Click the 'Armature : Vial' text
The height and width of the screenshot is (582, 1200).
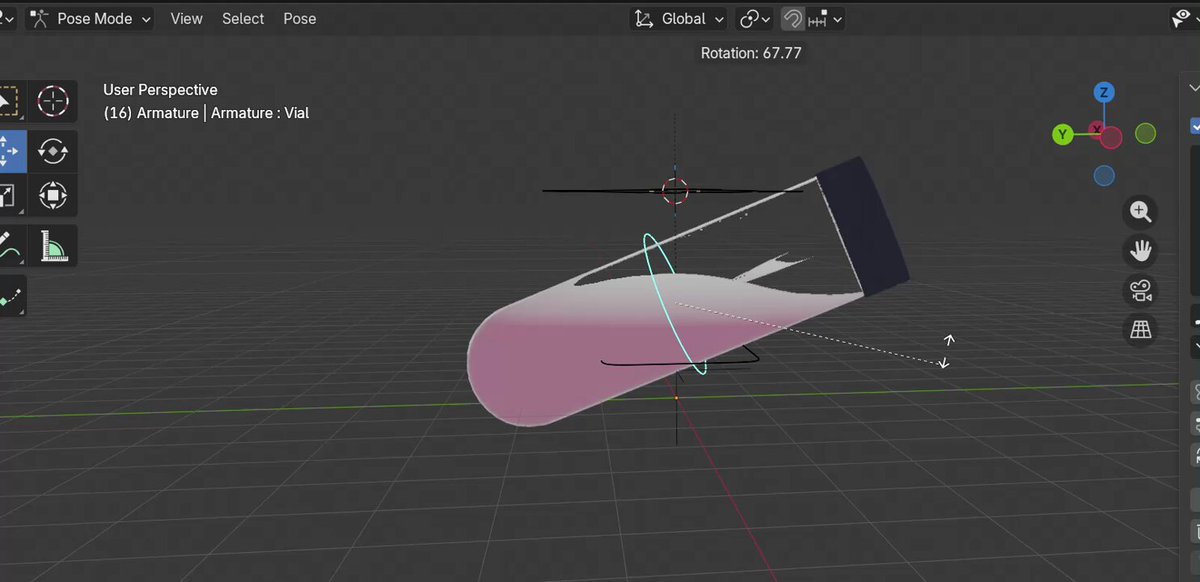[x=260, y=113]
